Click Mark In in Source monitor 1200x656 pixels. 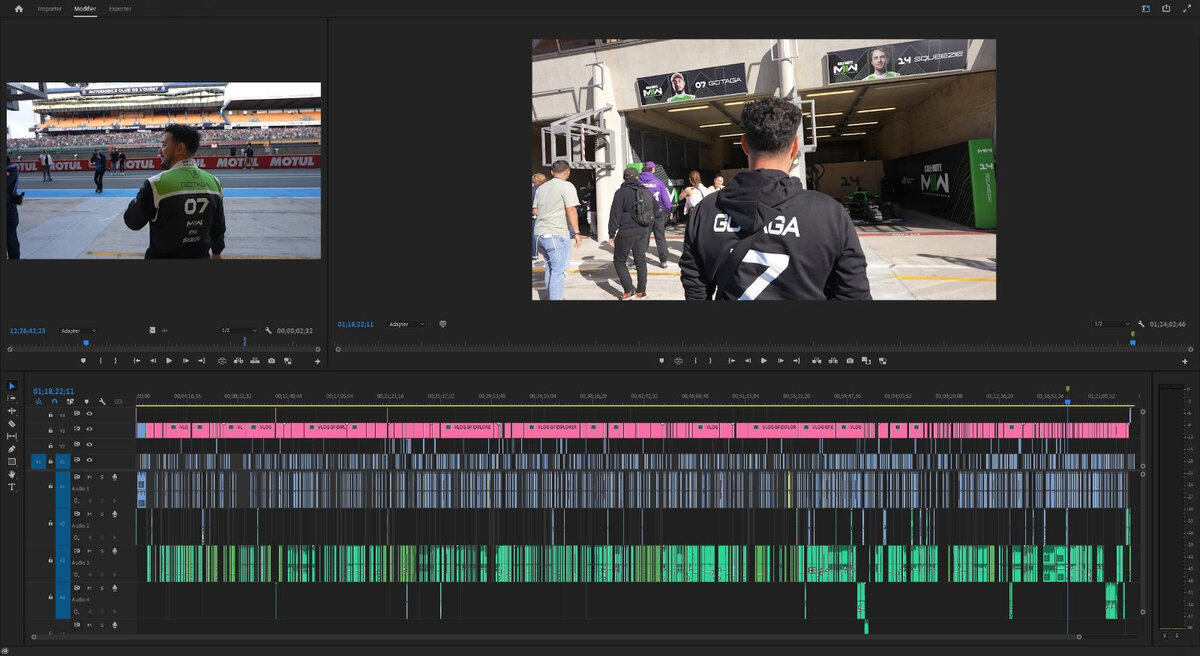101,361
